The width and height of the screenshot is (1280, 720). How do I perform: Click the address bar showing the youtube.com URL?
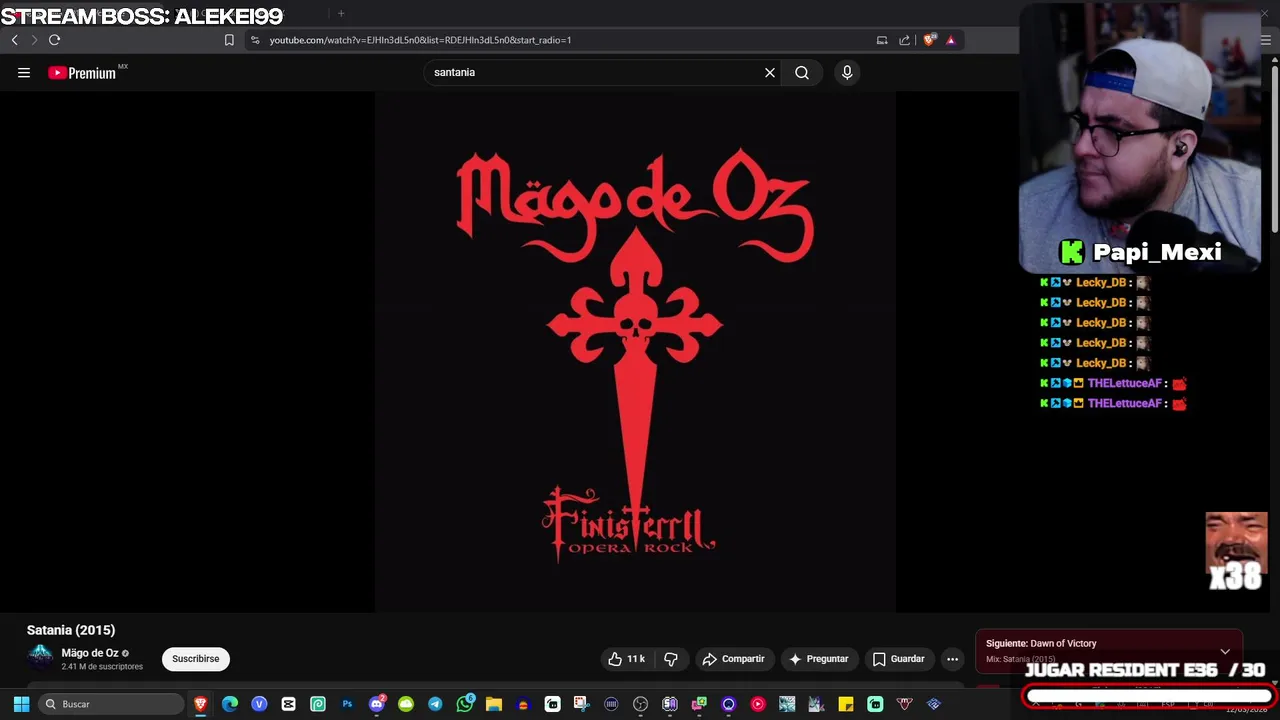click(x=560, y=40)
